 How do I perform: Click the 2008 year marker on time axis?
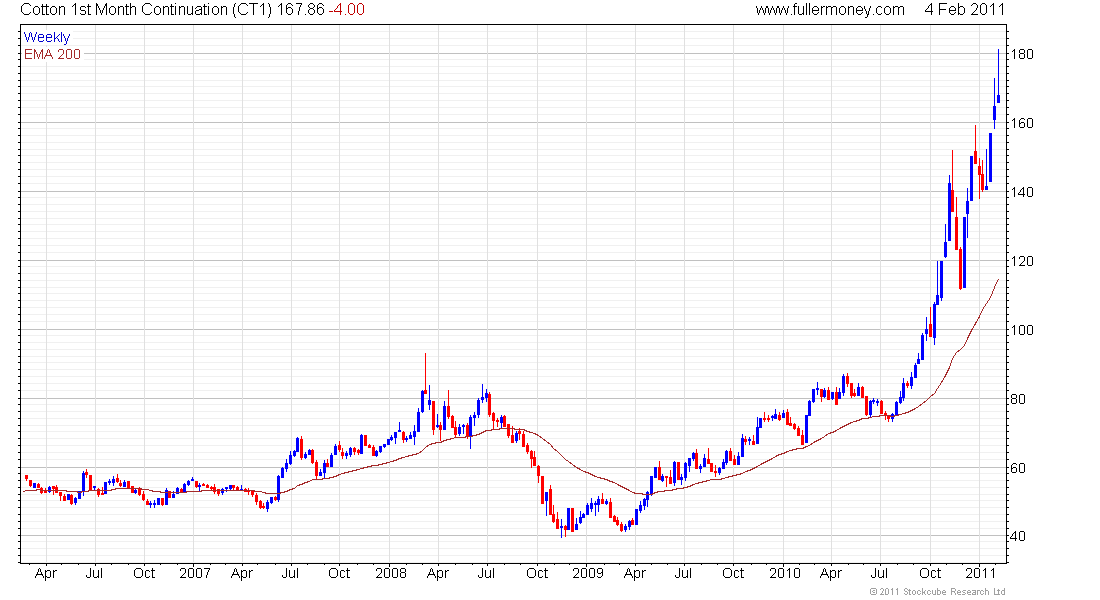coord(391,574)
